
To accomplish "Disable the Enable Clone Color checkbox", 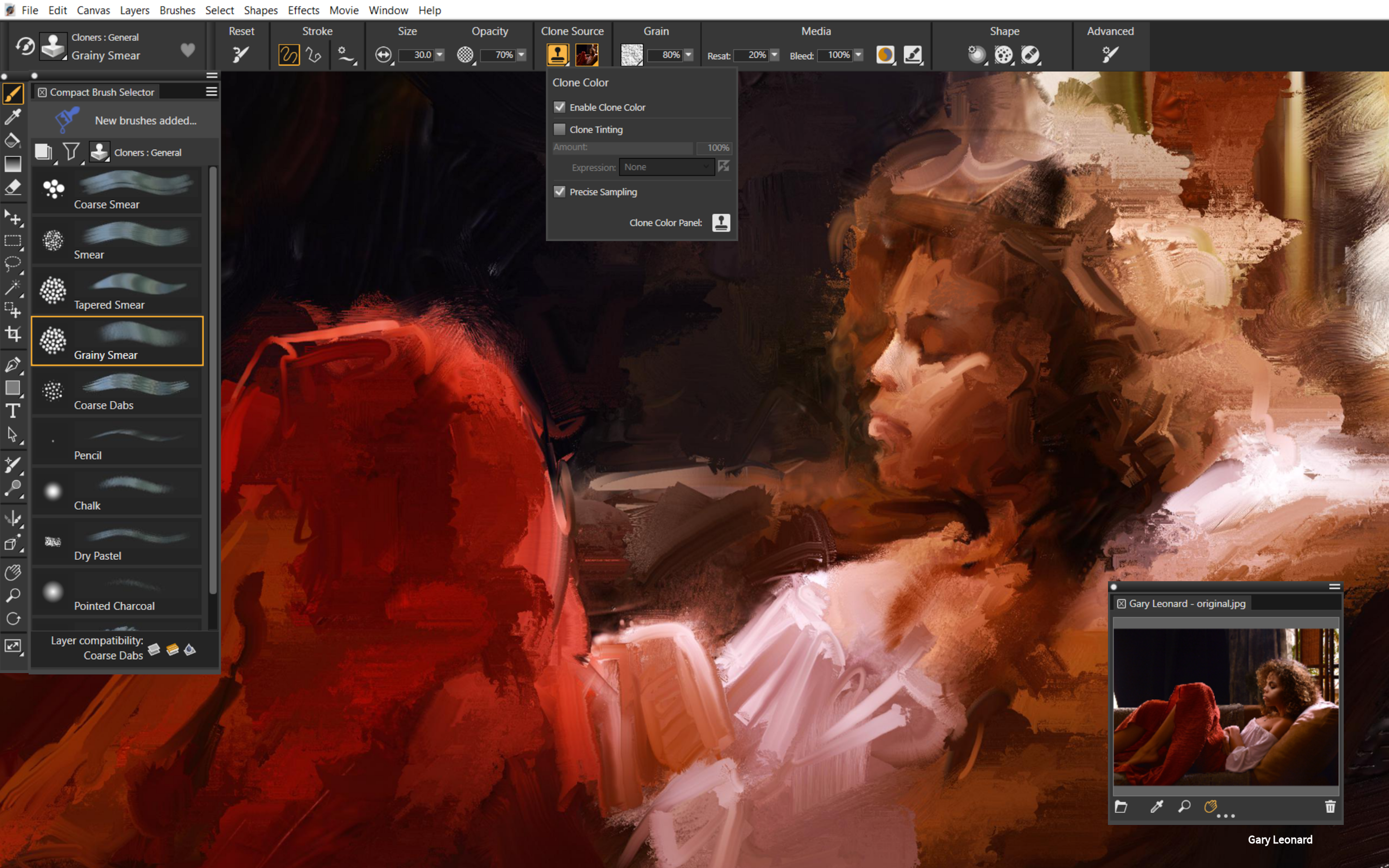I will pyautogui.click(x=560, y=107).
